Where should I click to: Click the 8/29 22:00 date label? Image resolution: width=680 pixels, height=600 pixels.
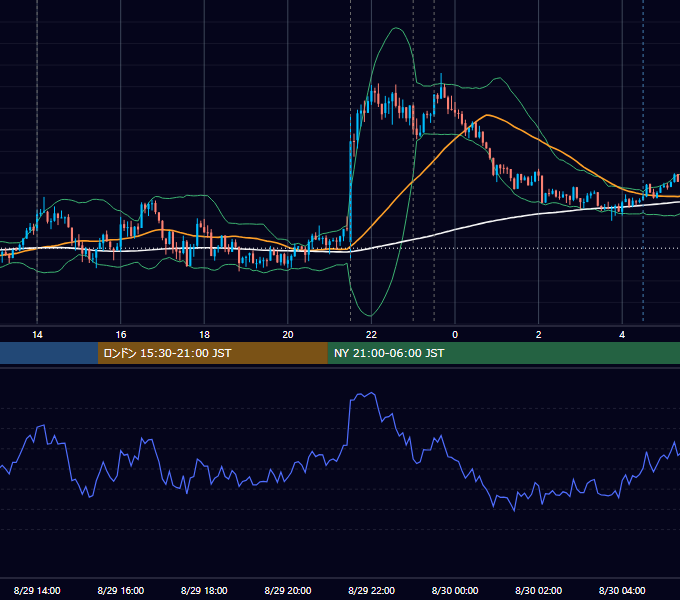tap(372, 590)
